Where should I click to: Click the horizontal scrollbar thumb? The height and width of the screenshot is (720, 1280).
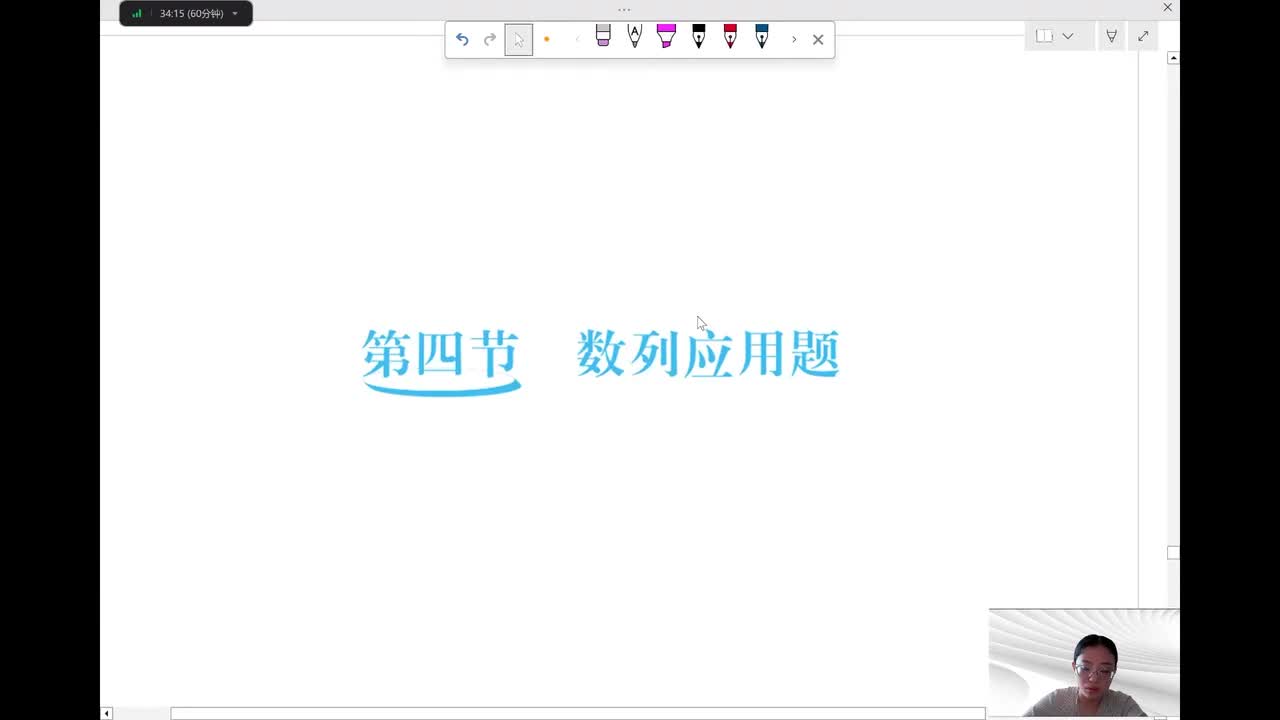(578, 714)
